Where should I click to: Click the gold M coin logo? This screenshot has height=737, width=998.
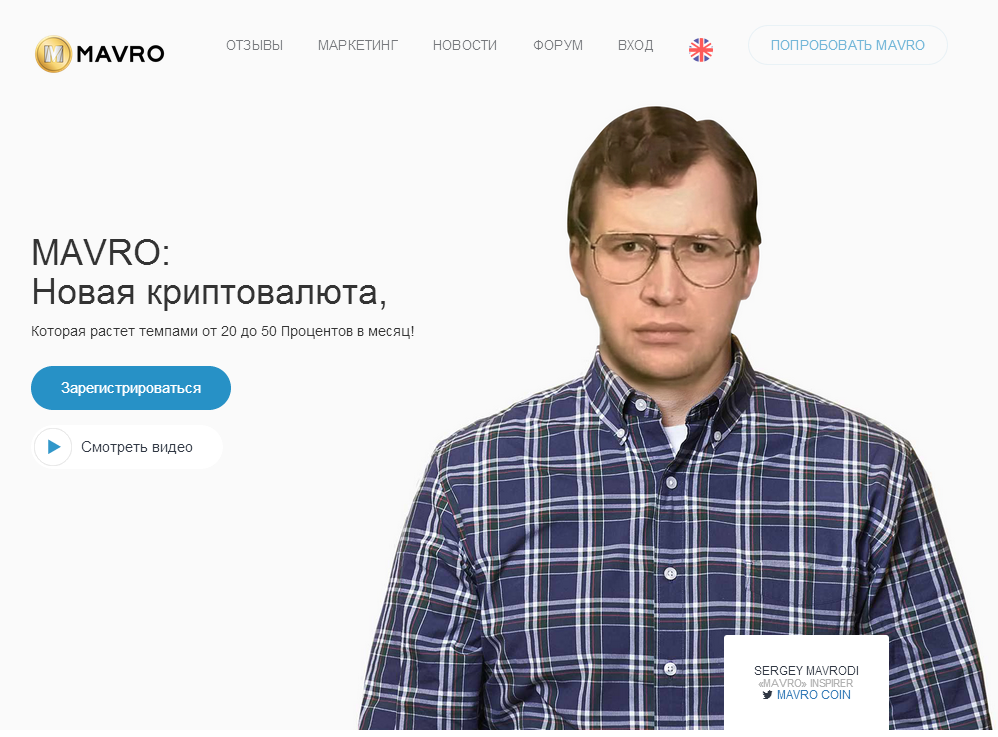pyautogui.click(x=53, y=54)
